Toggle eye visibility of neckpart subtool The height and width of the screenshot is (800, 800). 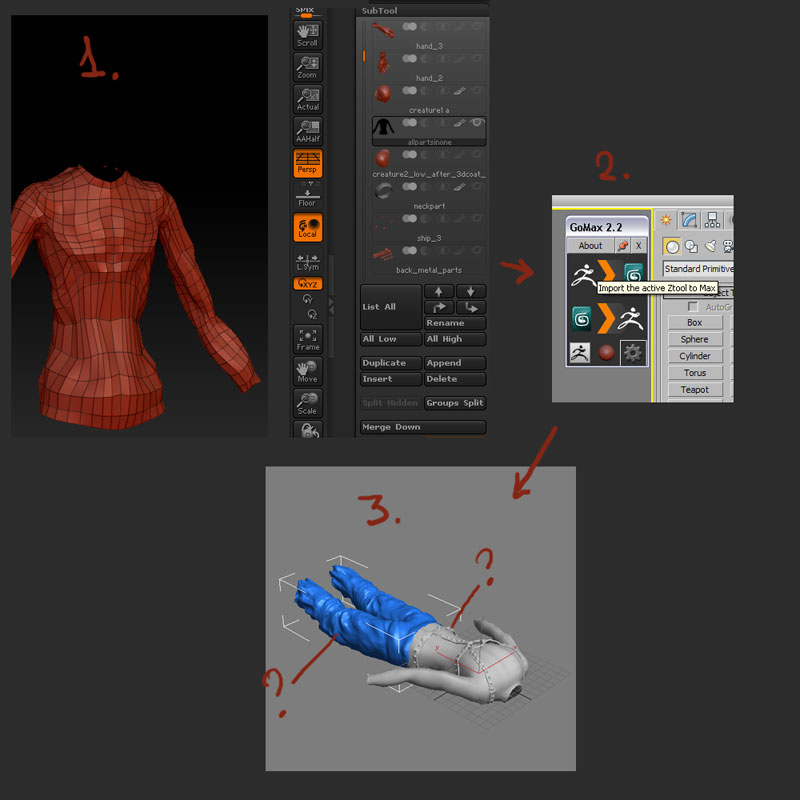(477, 186)
